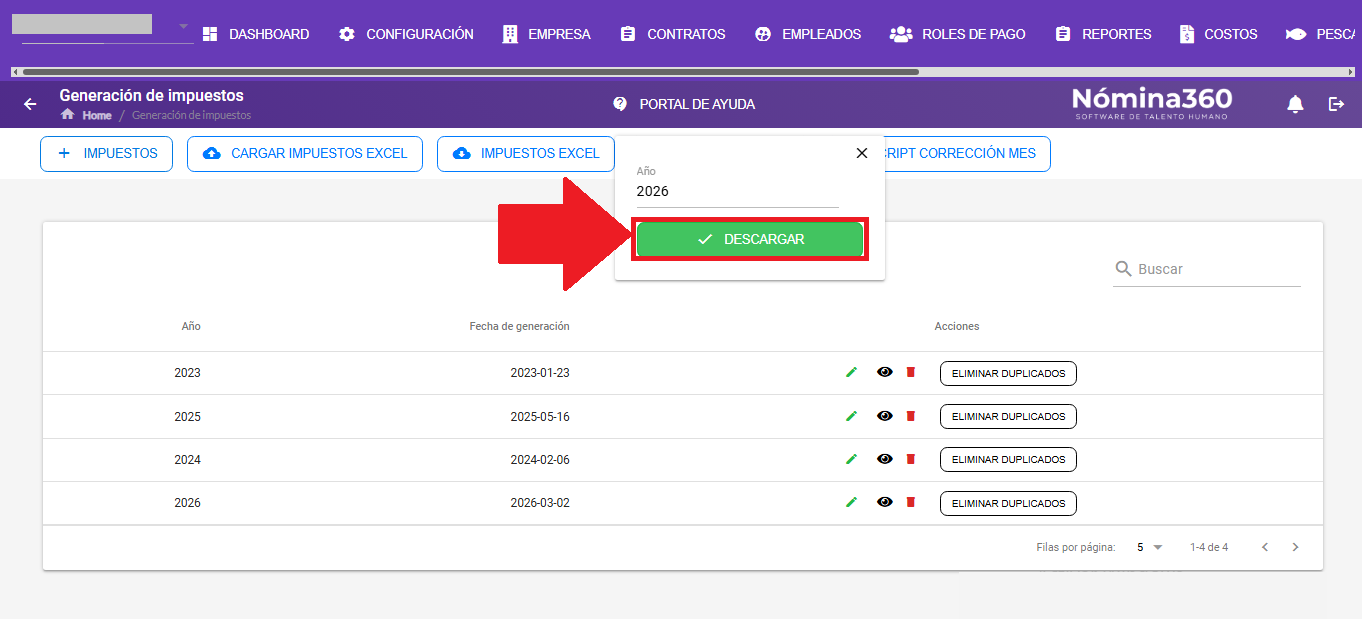Viewport: 1362px width, 619px height.
Task: Select date cell 2024-02-06
Action: (x=540, y=460)
